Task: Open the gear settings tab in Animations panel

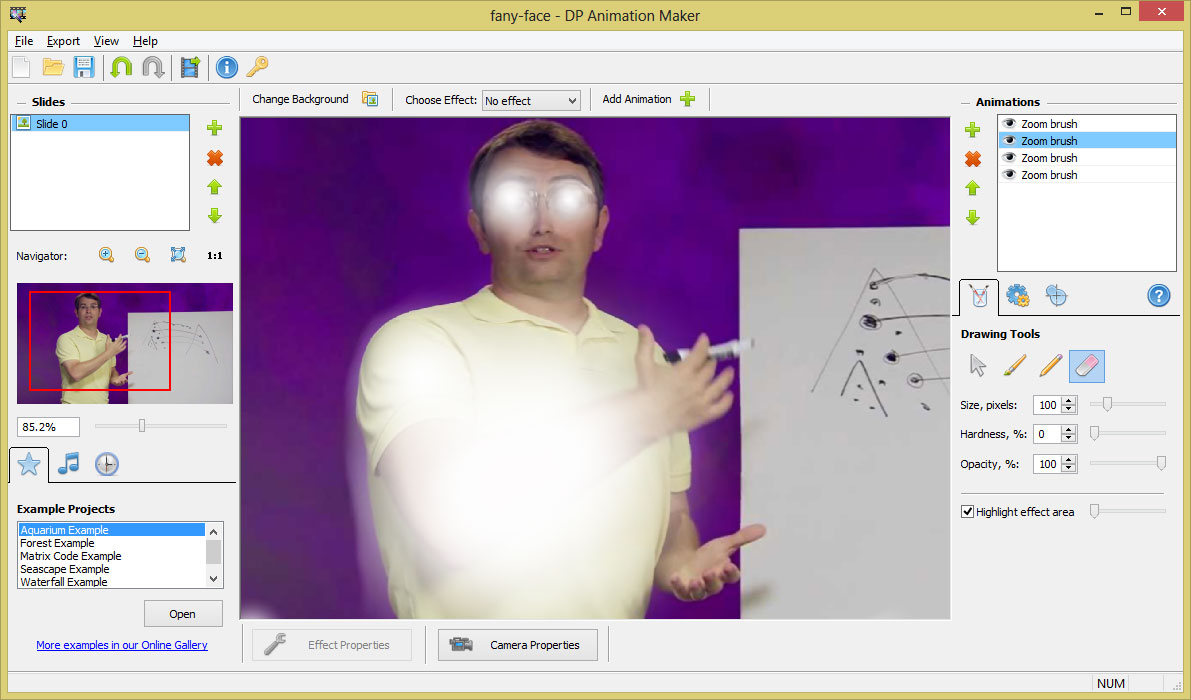Action: coord(1018,295)
